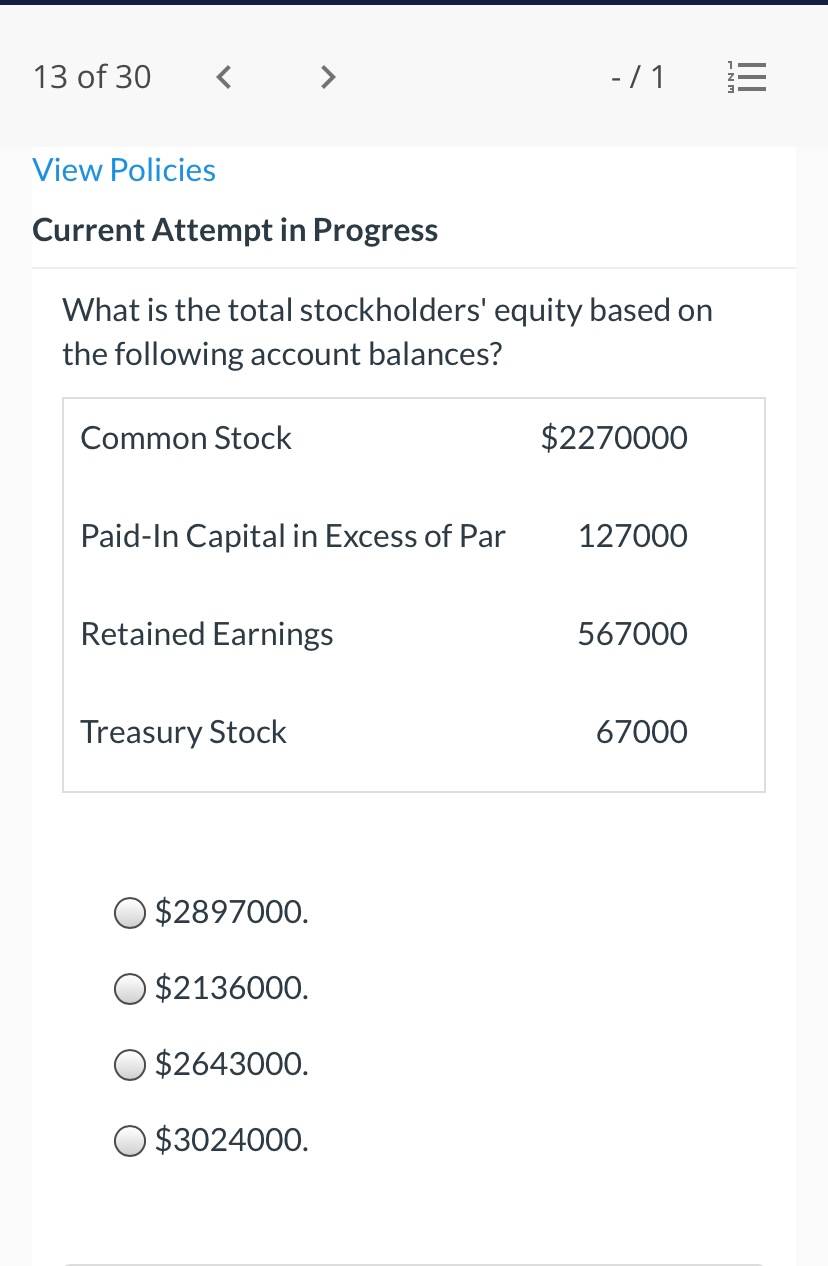Click the Common Stock row label
Screen dimensions: 828x1266
coord(186,438)
